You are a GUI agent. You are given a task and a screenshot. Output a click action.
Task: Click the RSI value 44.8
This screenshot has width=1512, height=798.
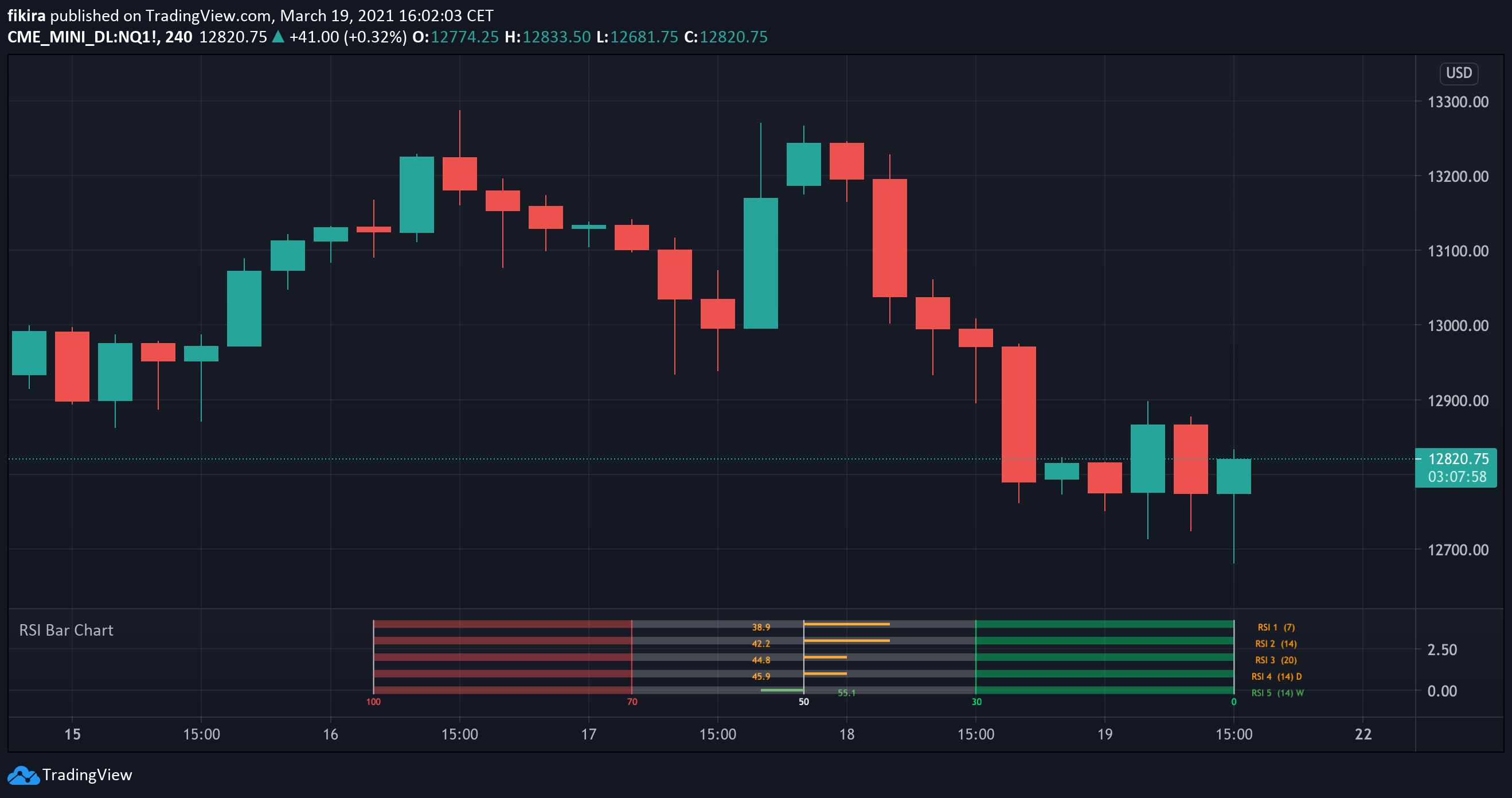pos(761,660)
